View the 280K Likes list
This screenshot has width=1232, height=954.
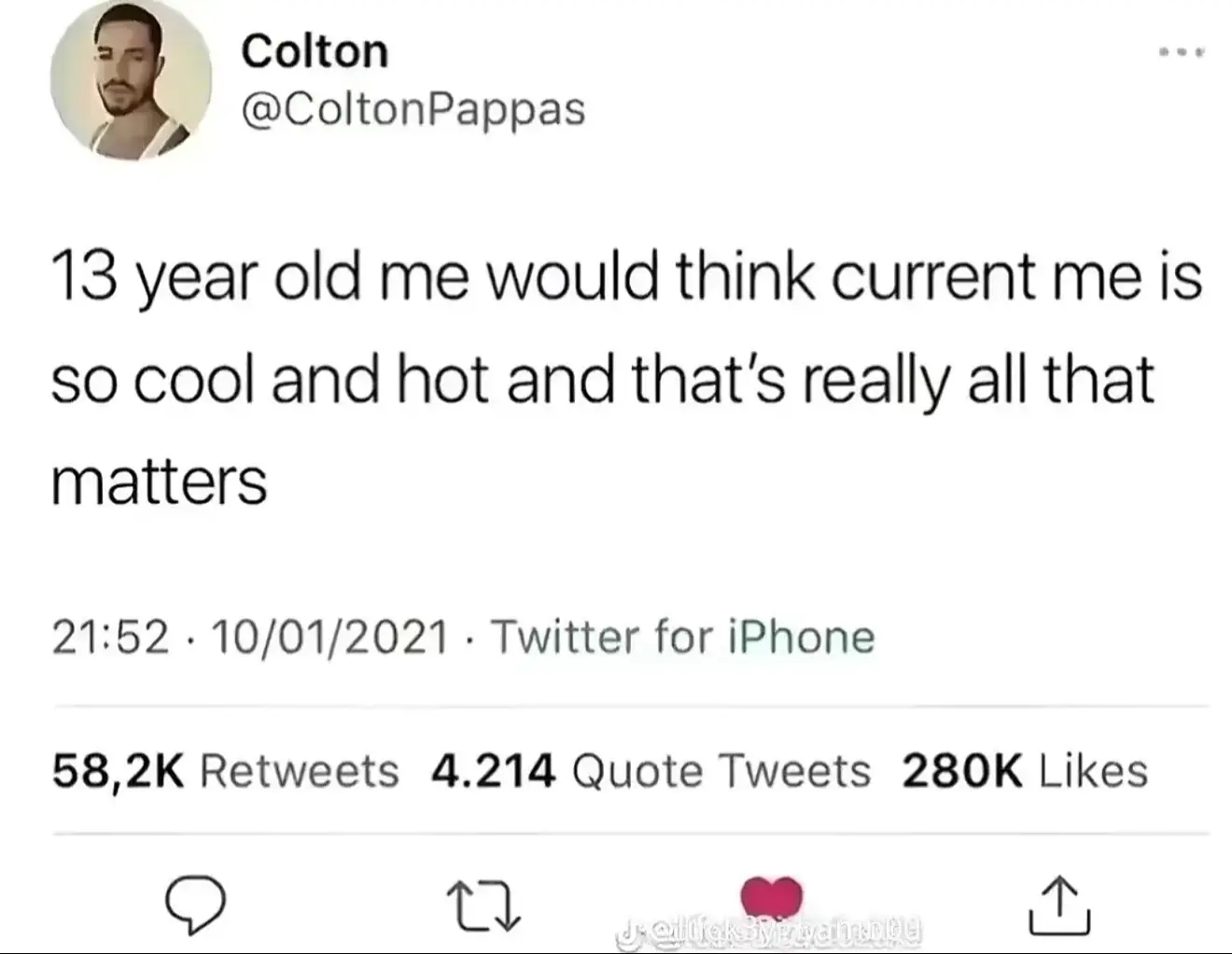tap(1025, 771)
